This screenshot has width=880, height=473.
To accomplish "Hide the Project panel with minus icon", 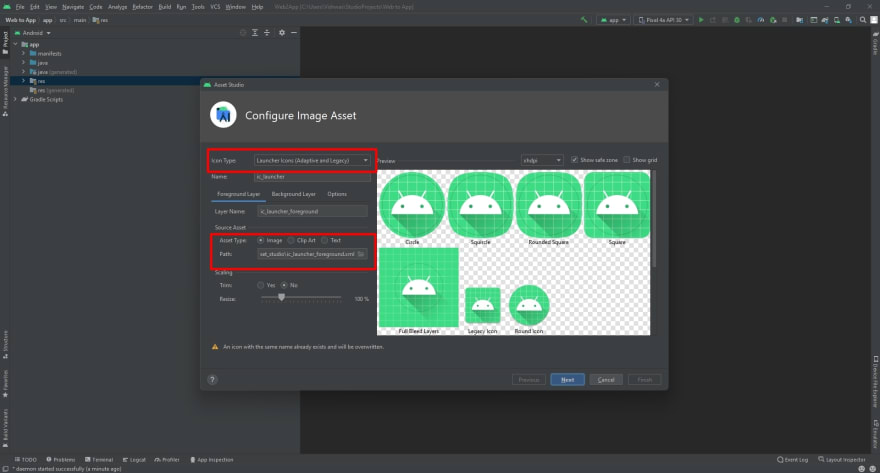I will (x=294, y=33).
